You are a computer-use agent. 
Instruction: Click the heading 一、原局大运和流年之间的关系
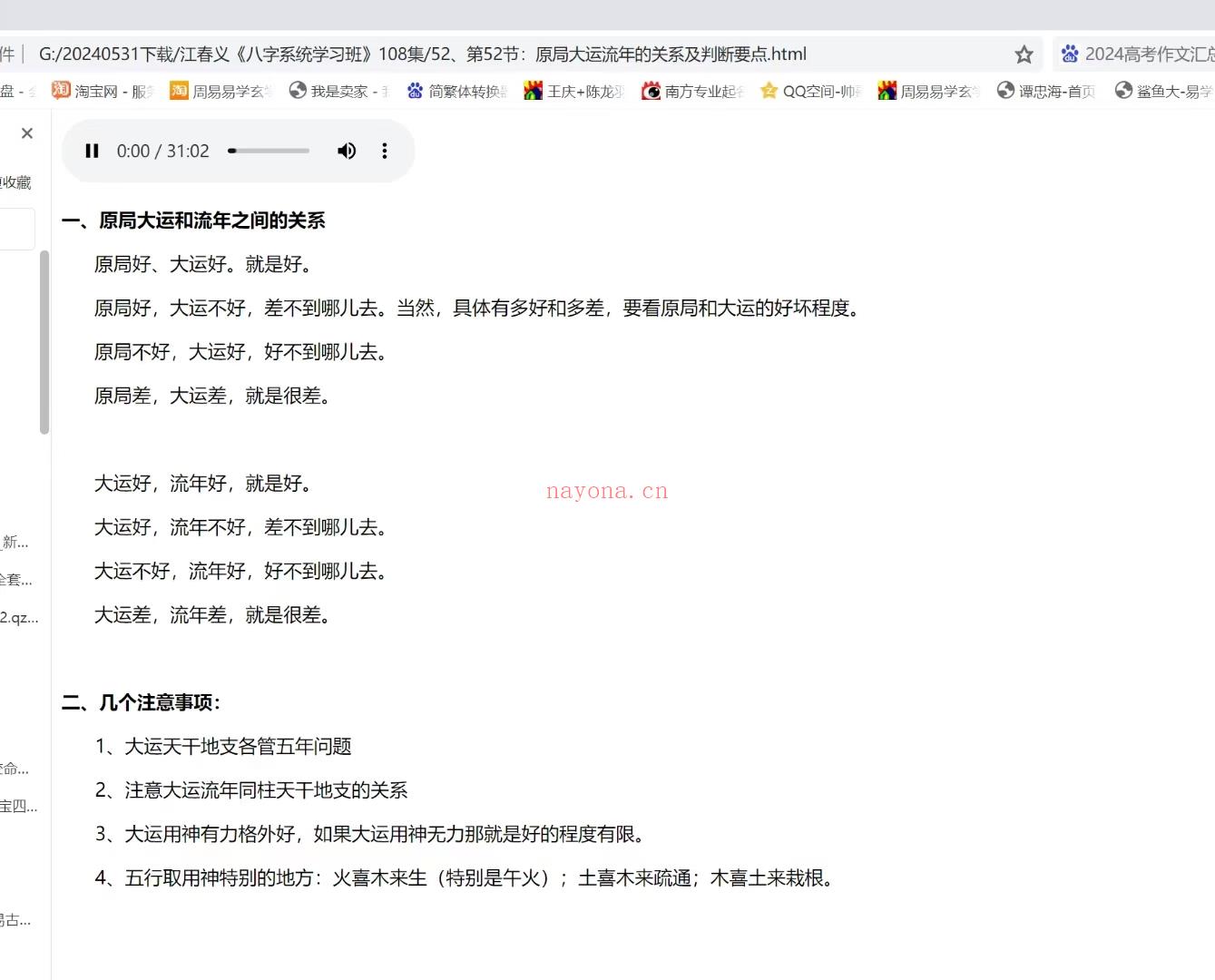pyautogui.click(x=193, y=220)
